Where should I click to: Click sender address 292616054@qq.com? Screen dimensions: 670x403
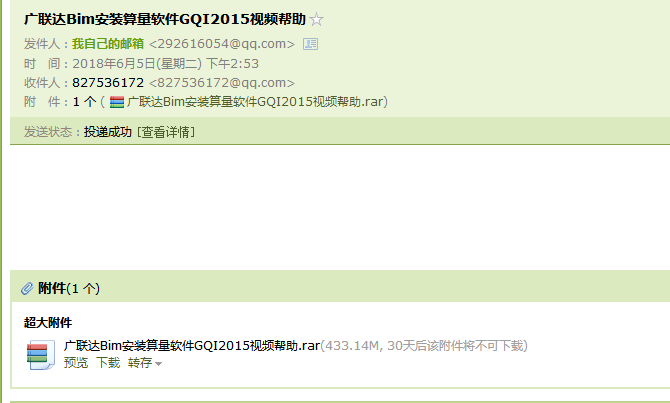[222, 44]
